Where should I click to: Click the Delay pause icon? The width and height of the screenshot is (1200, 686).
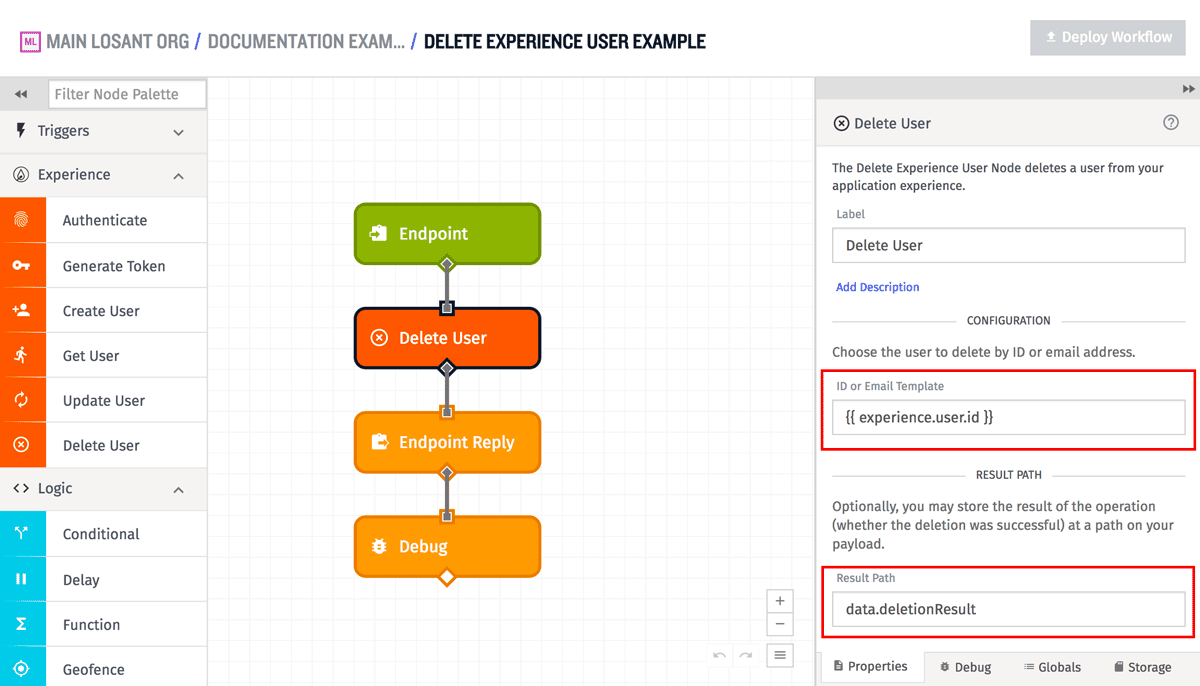pos(22,579)
